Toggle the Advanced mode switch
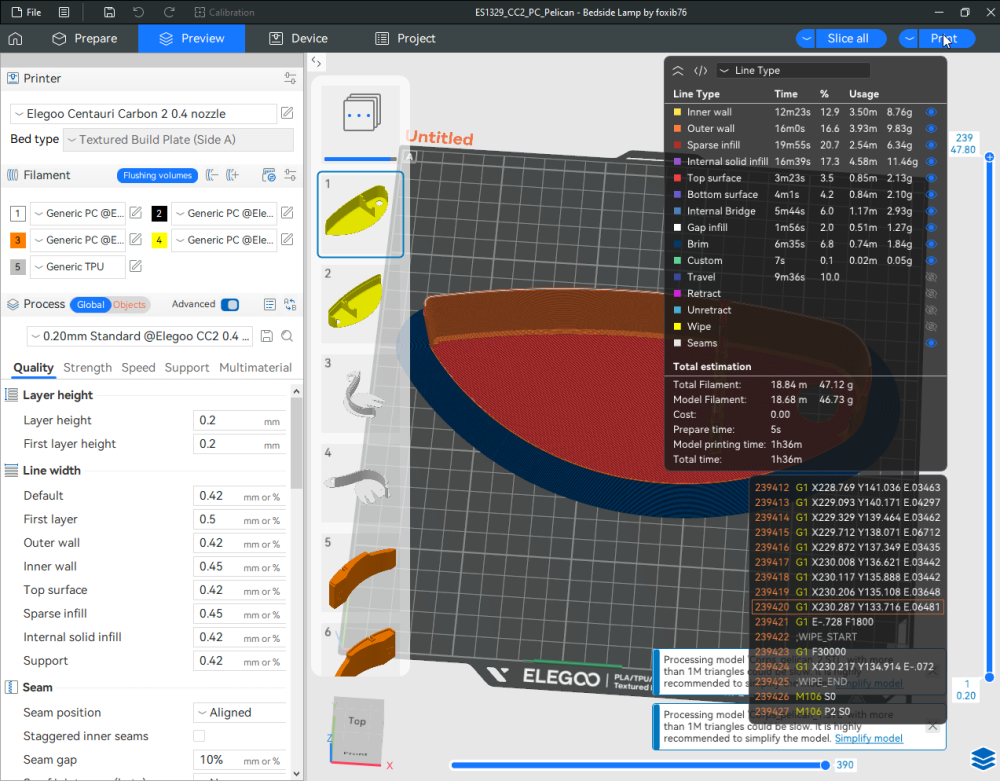Viewport: 1000px width, 781px height. click(x=230, y=305)
